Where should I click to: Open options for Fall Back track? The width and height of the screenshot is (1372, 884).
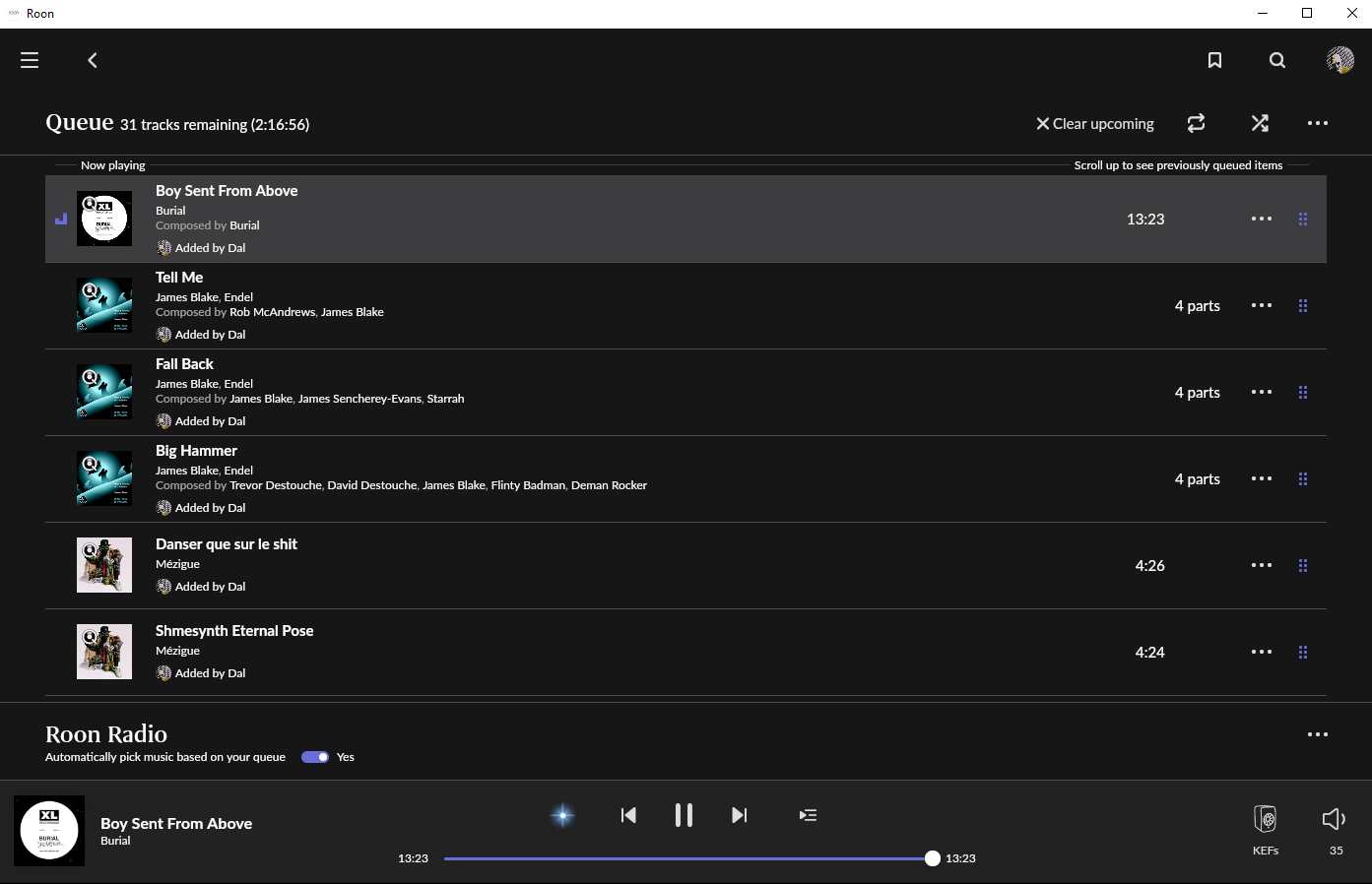(x=1262, y=392)
